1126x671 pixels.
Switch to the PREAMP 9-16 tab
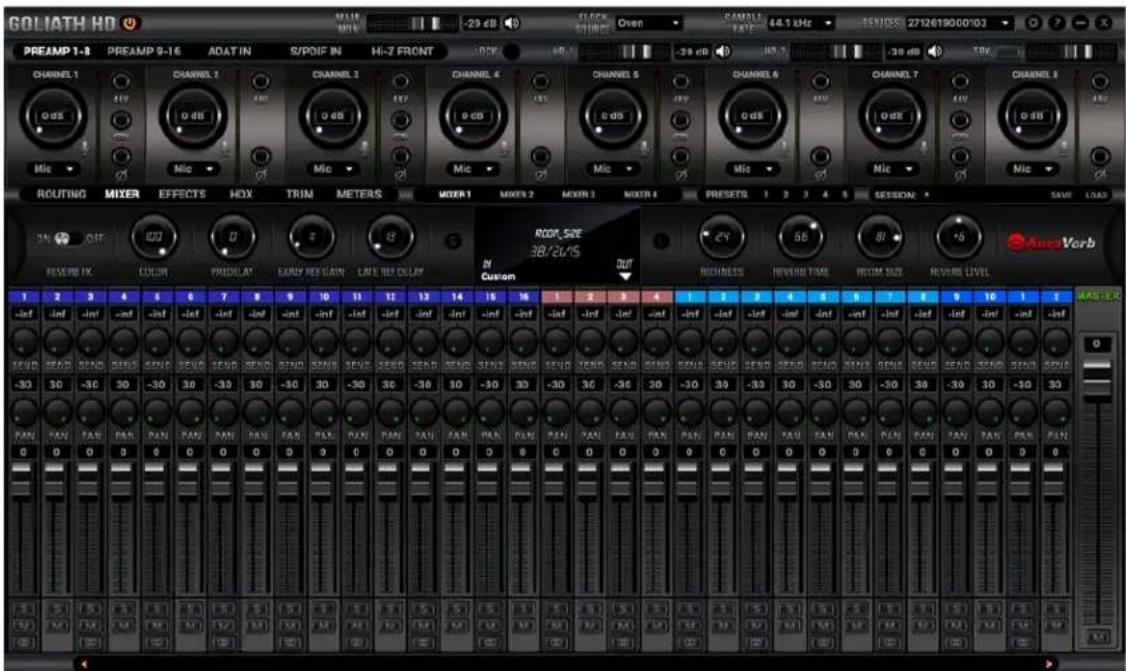[144, 51]
